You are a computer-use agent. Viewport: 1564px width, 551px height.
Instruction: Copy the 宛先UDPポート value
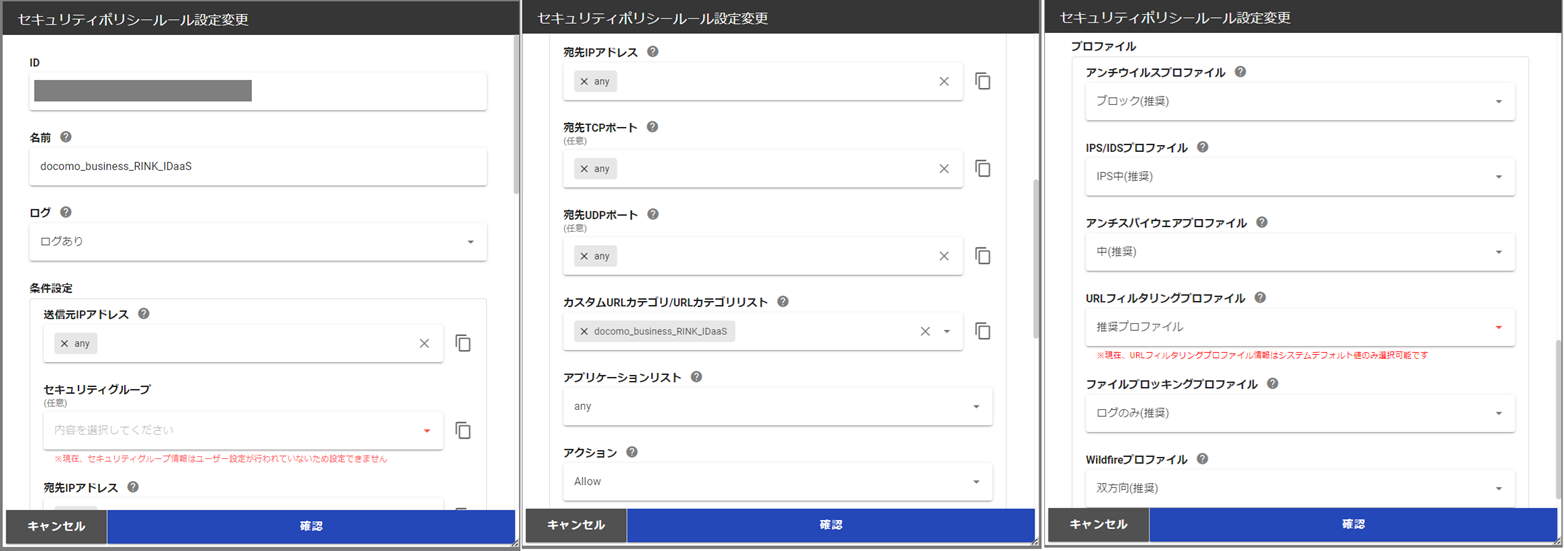(983, 256)
